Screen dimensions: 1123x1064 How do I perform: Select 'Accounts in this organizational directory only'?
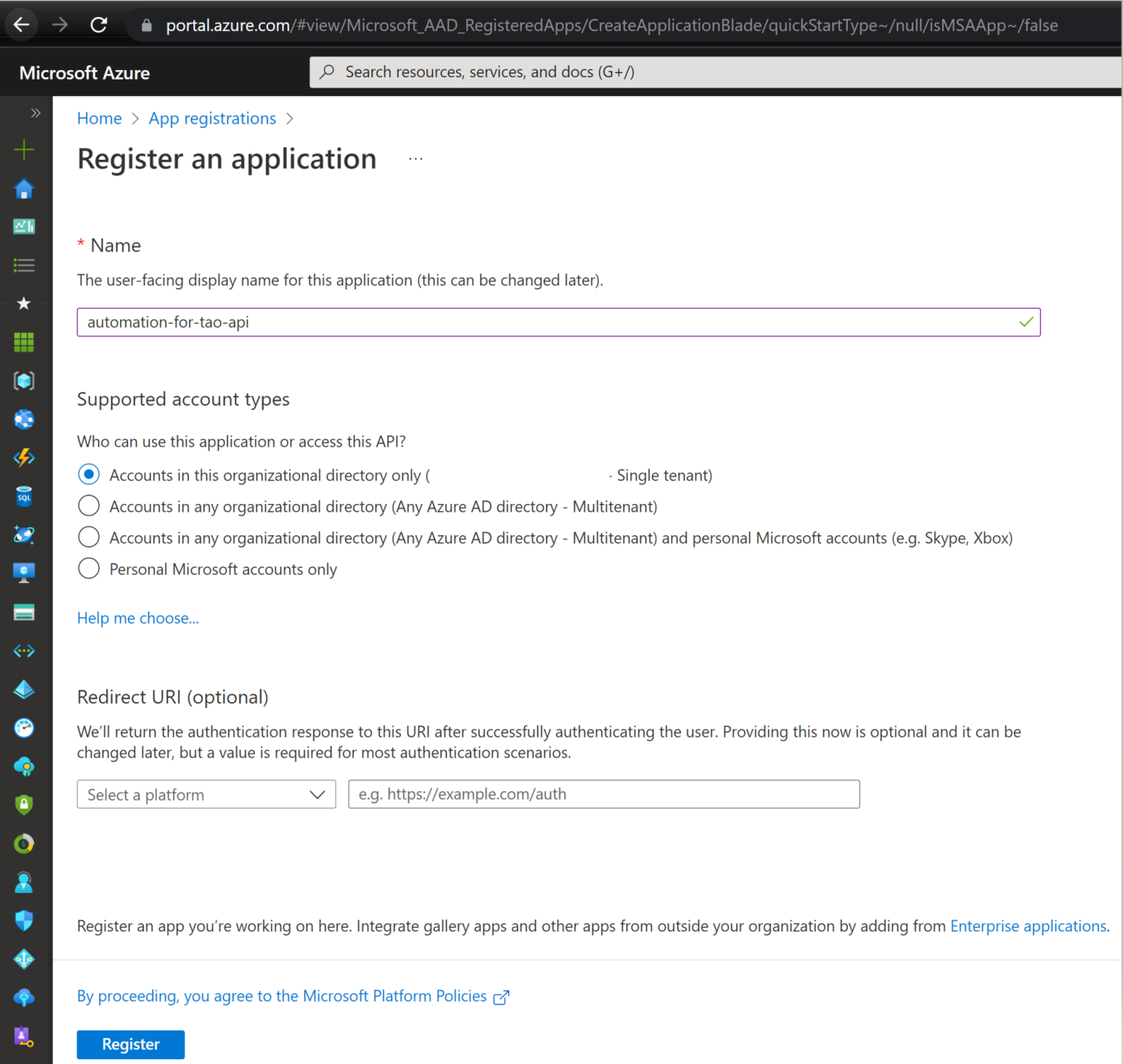coord(89,475)
